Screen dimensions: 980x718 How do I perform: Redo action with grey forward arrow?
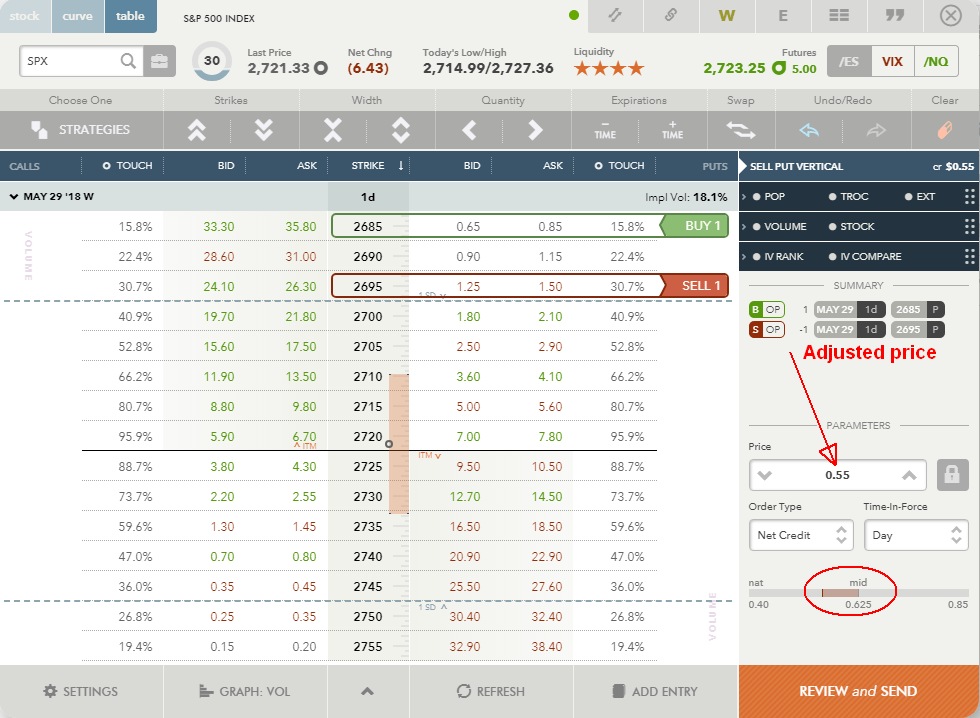click(x=876, y=130)
